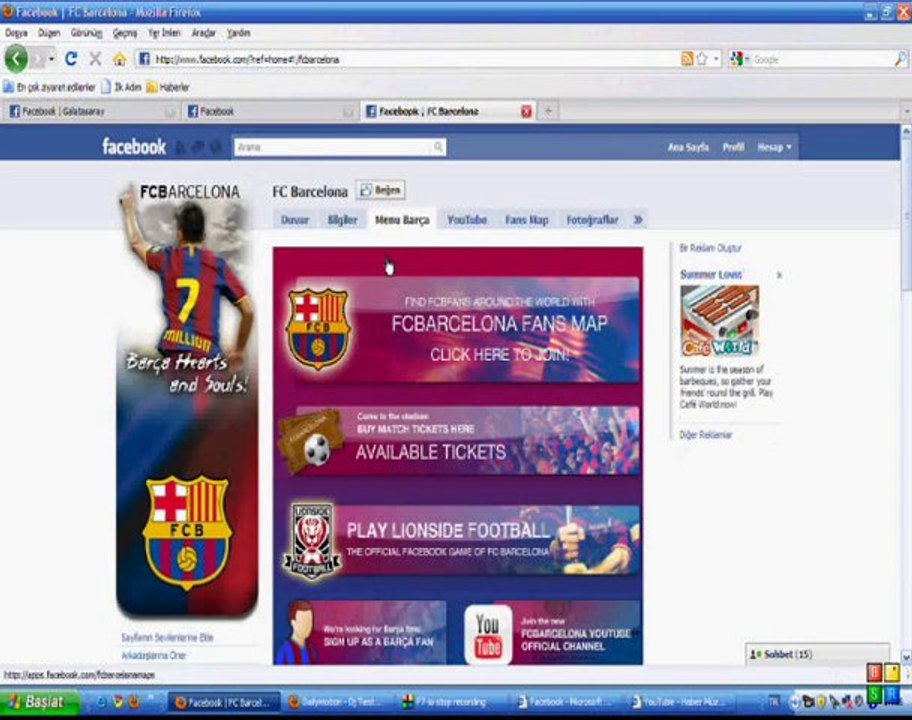Open the 'İlk Adım' bookmark
912x720 pixels.
tap(122, 87)
